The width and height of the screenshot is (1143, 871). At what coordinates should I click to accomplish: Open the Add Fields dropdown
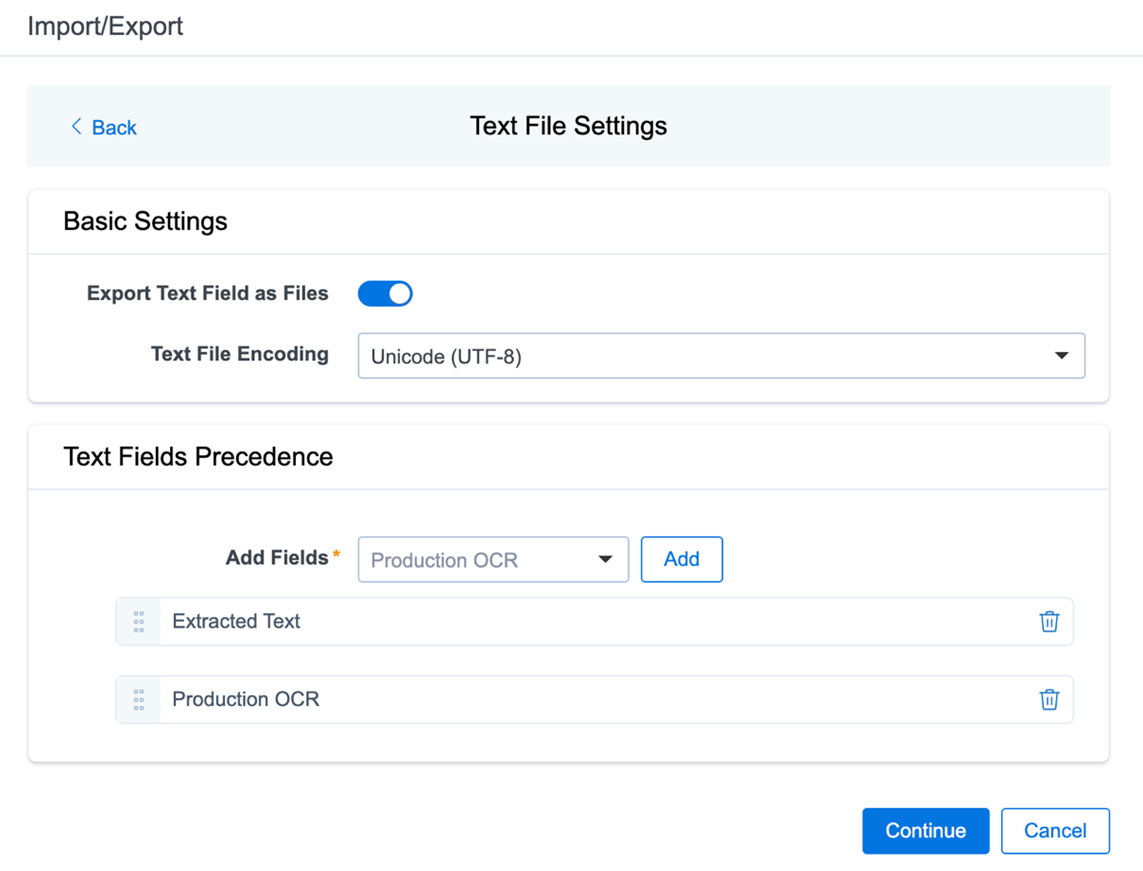493,560
